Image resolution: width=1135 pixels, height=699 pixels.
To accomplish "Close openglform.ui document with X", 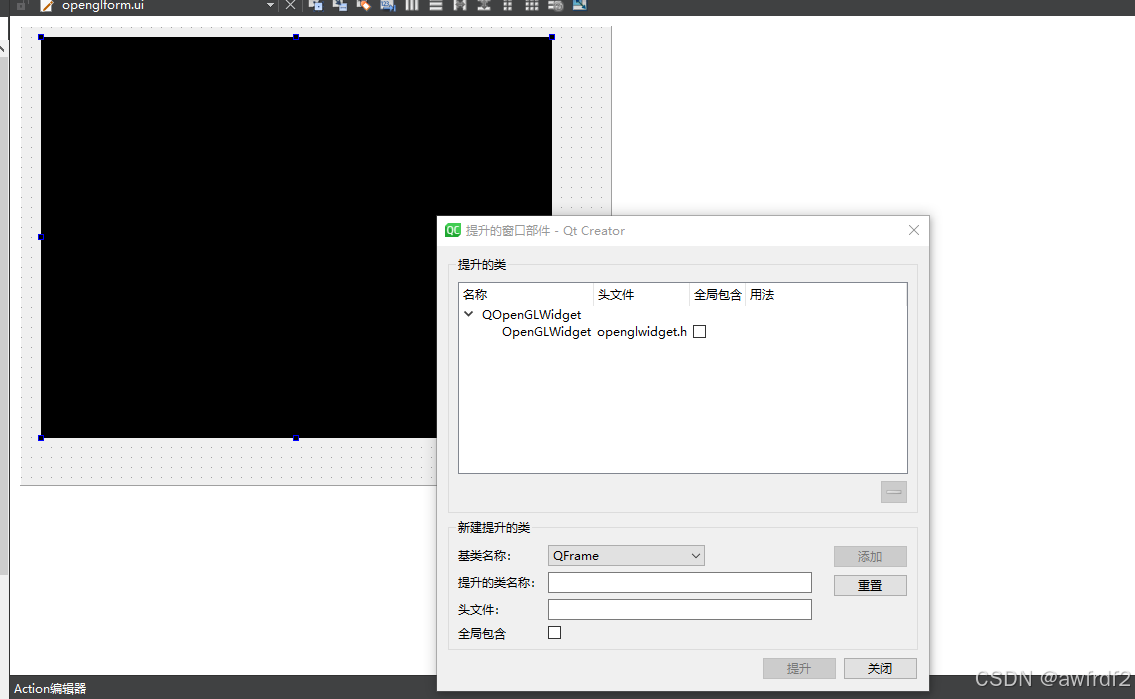I will 290,5.
